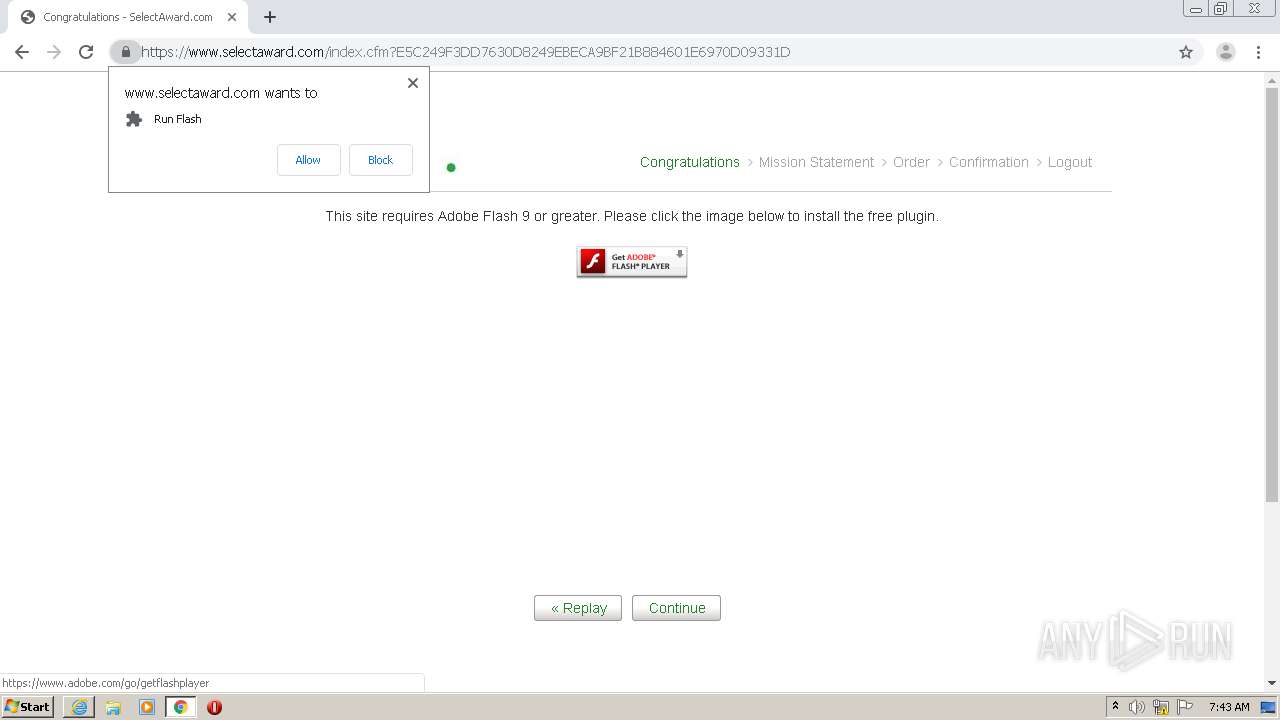This screenshot has height=720, width=1280.
Task: Select the Congratulations - SelectAward.com tab
Action: pyautogui.click(x=128, y=17)
